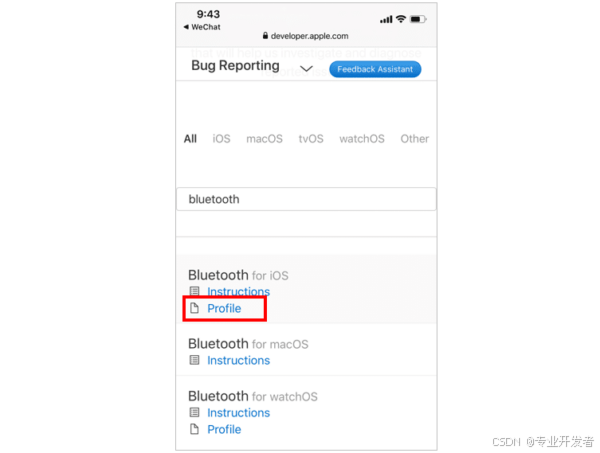Switch to the macOS filter tab
This screenshot has width=600, height=453.
point(264,139)
